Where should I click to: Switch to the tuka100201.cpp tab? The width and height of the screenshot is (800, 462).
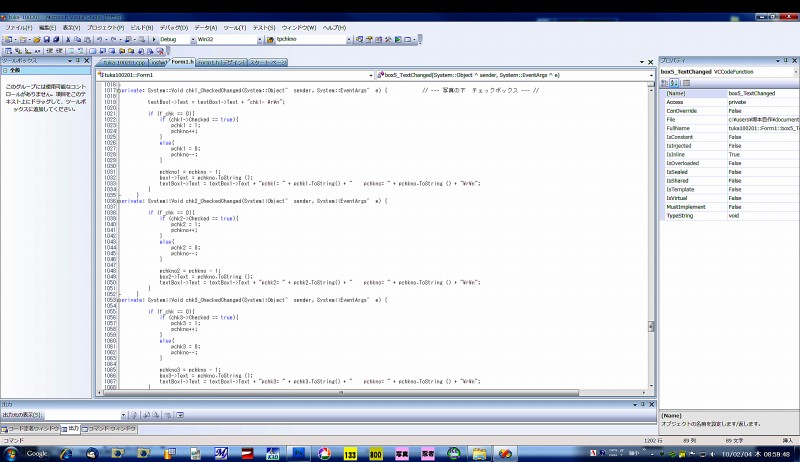[122, 61]
